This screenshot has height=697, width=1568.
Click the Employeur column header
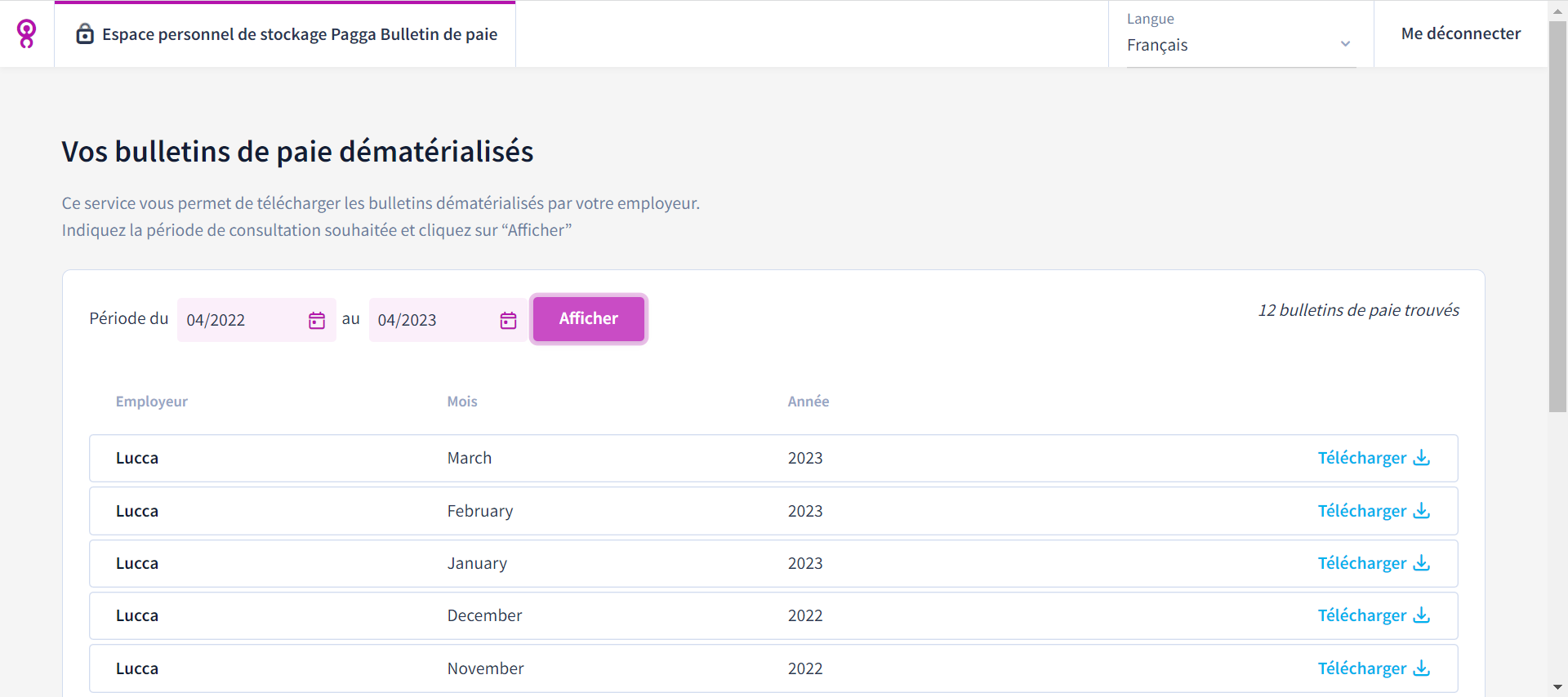point(152,402)
